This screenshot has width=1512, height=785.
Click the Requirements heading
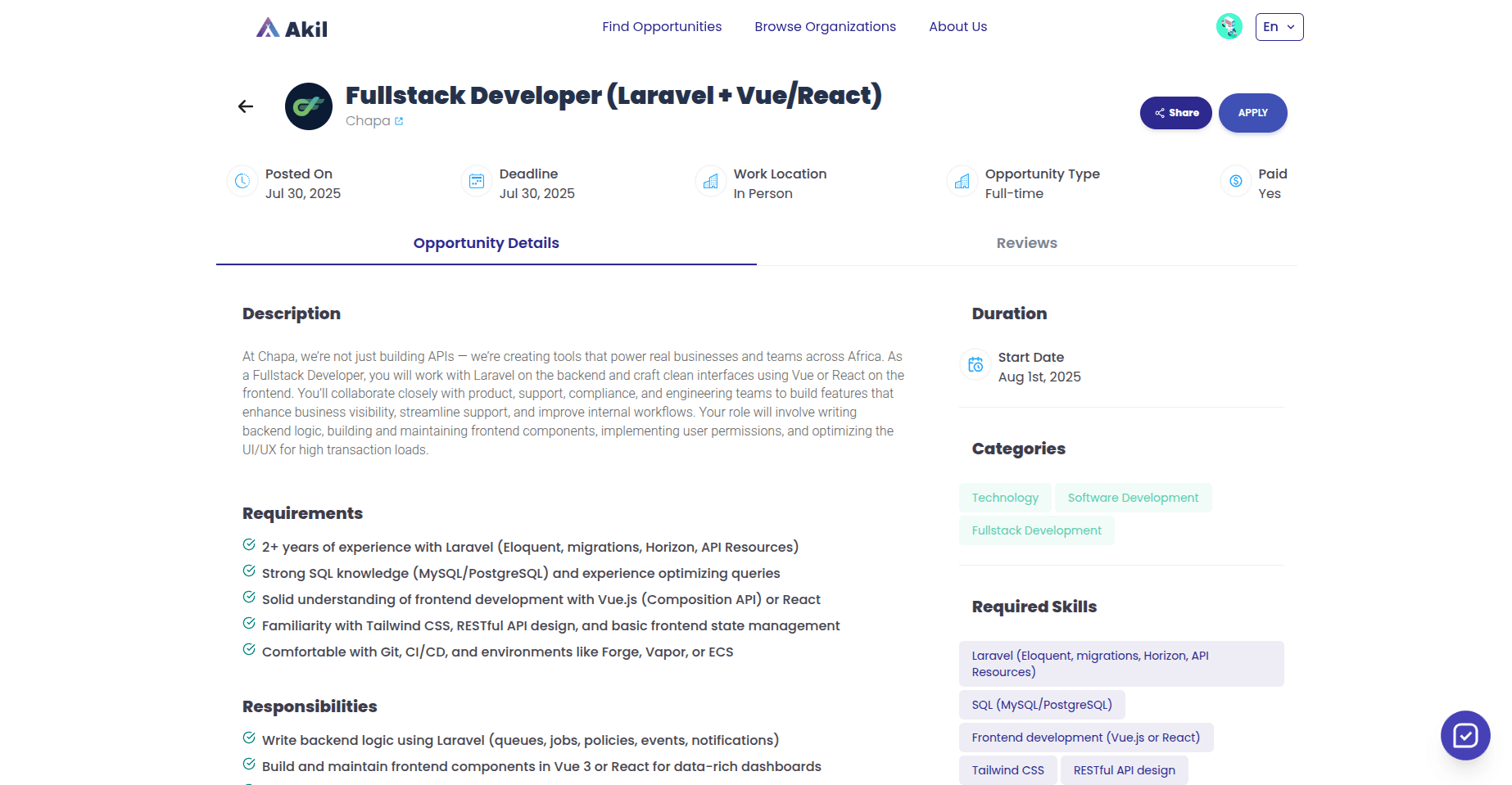pyautogui.click(x=302, y=513)
